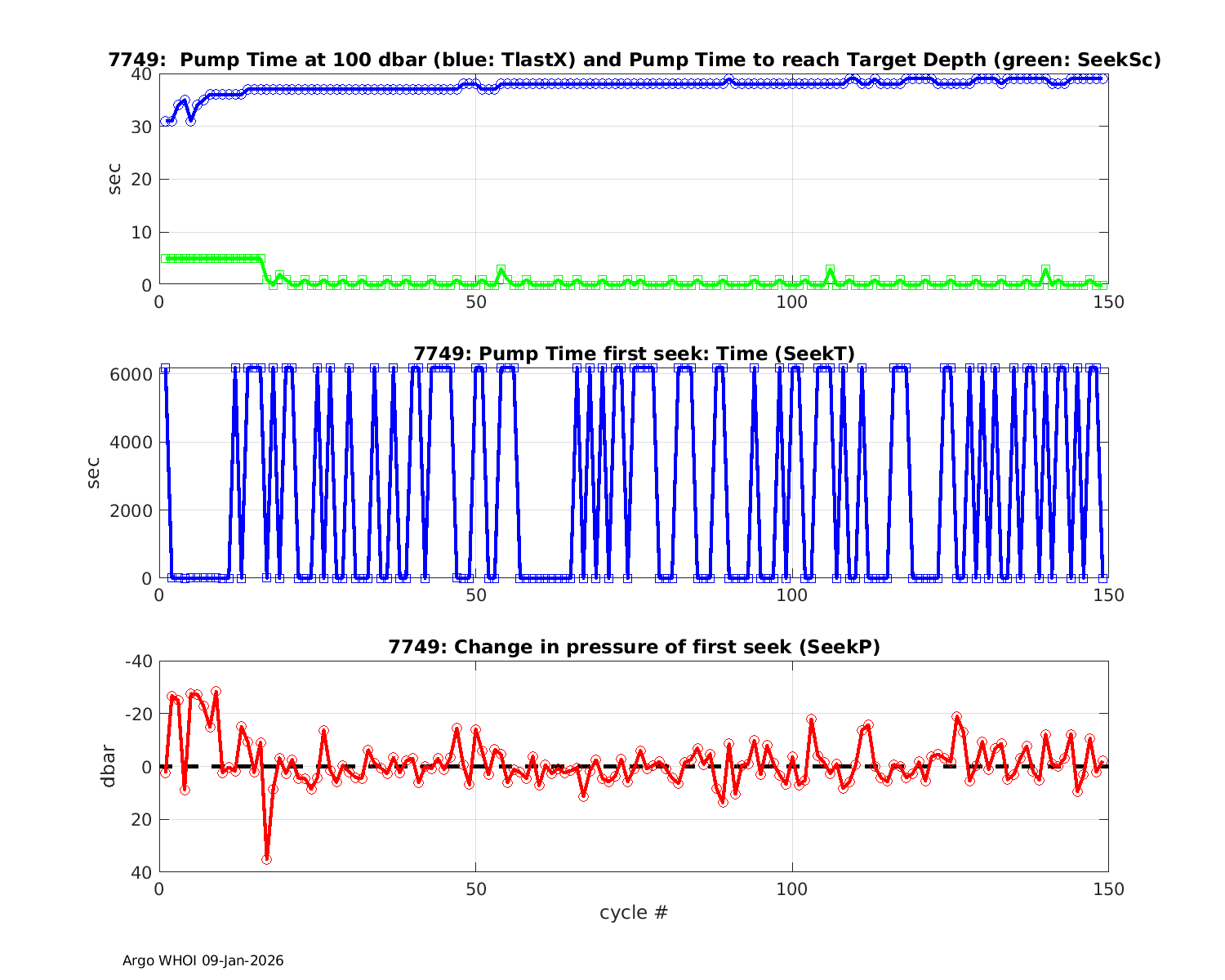Click the 'dbar' y-axis label on bottom plot
This screenshot has width=1225, height=980.
point(107,766)
